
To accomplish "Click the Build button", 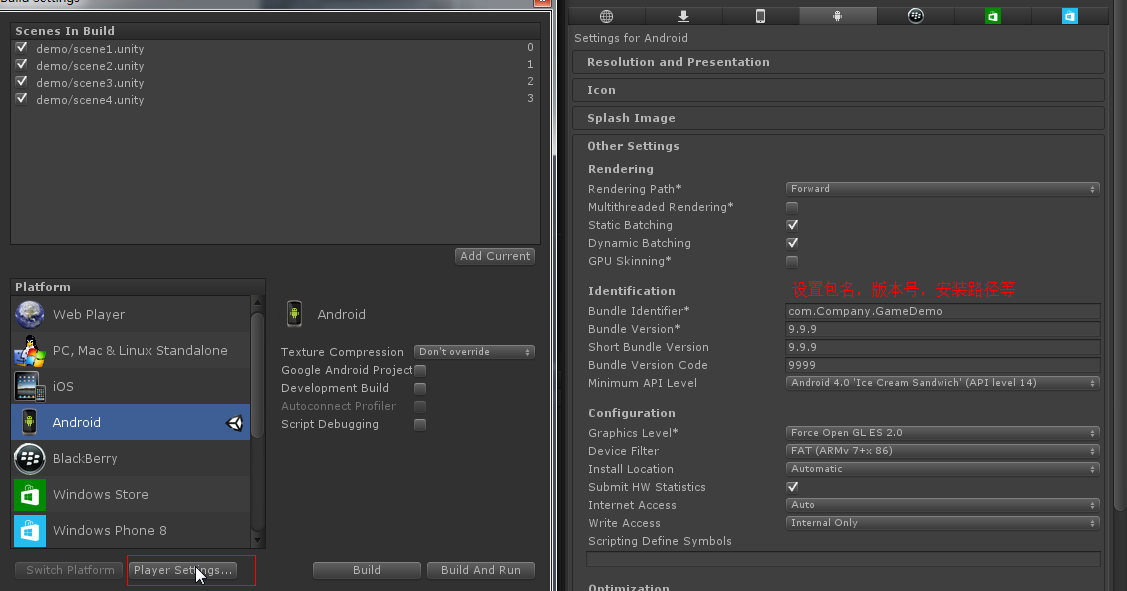I will [x=367, y=570].
